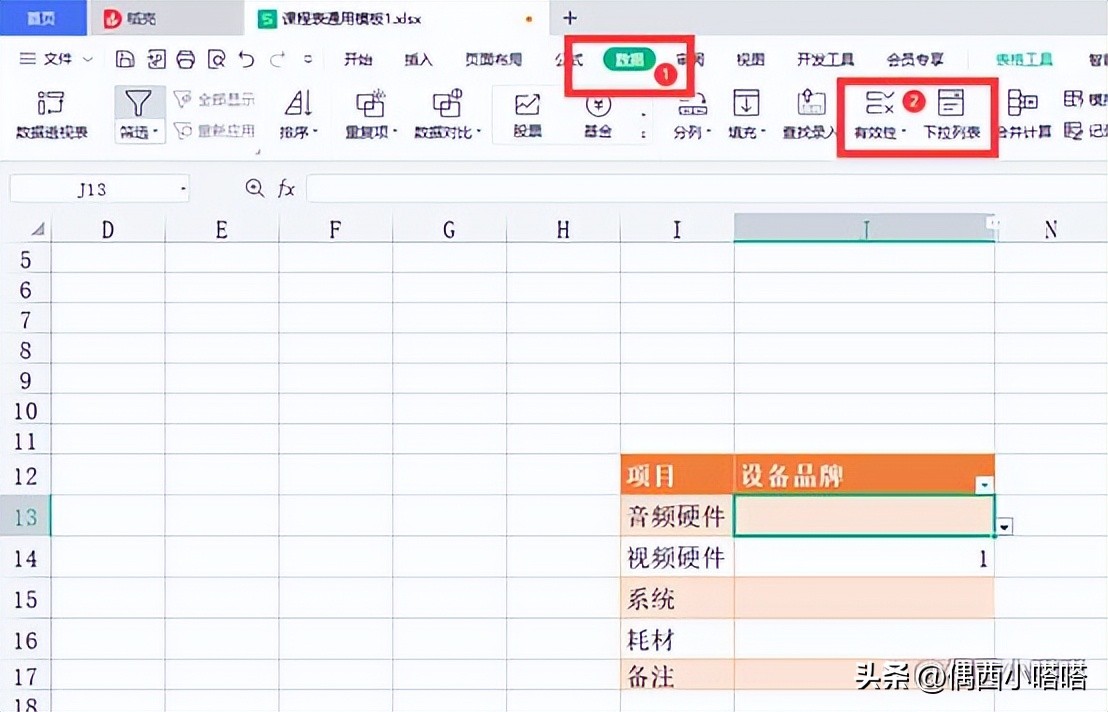Open the 会员专享 ribbon tab
The height and width of the screenshot is (712, 1108).
914,59
